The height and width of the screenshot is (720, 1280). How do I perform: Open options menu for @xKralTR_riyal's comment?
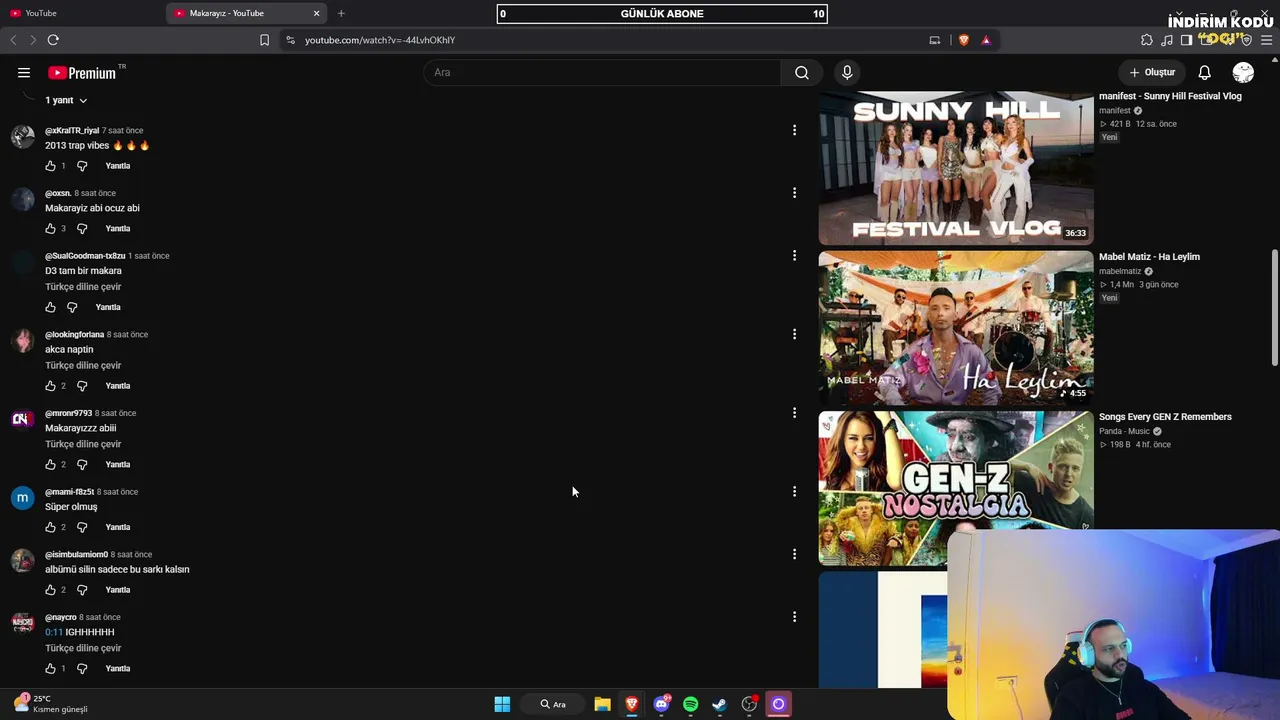794,130
